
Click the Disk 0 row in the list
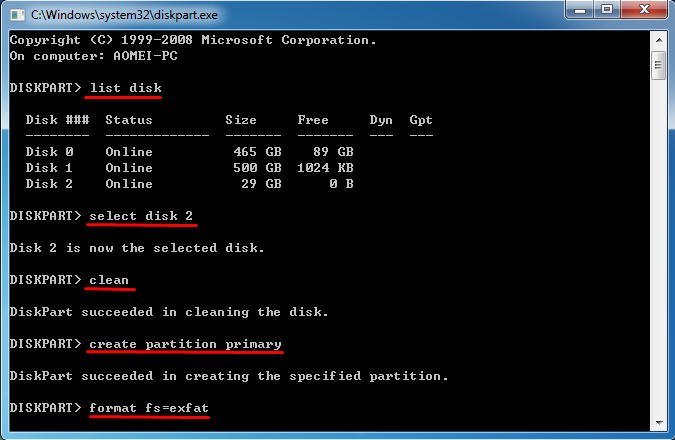coord(190,152)
